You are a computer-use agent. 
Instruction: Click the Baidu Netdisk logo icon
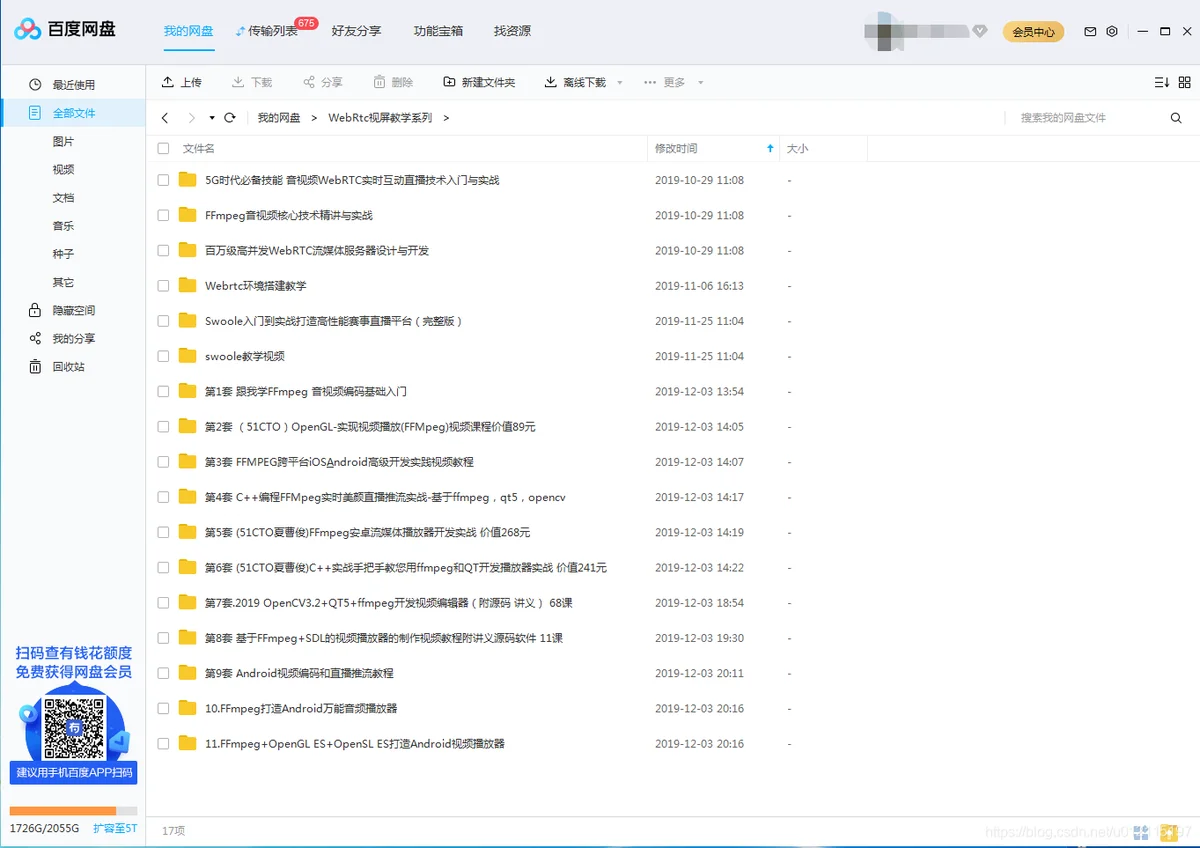pos(27,30)
